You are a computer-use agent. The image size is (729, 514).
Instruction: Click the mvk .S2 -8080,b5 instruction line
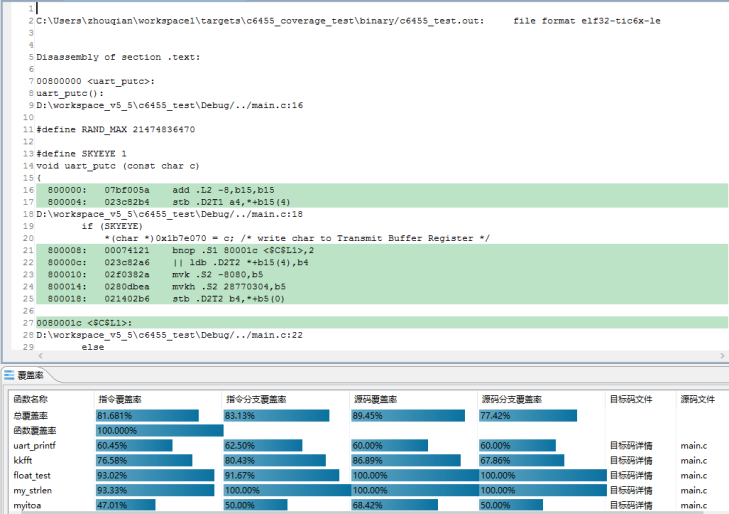point(218,275)
